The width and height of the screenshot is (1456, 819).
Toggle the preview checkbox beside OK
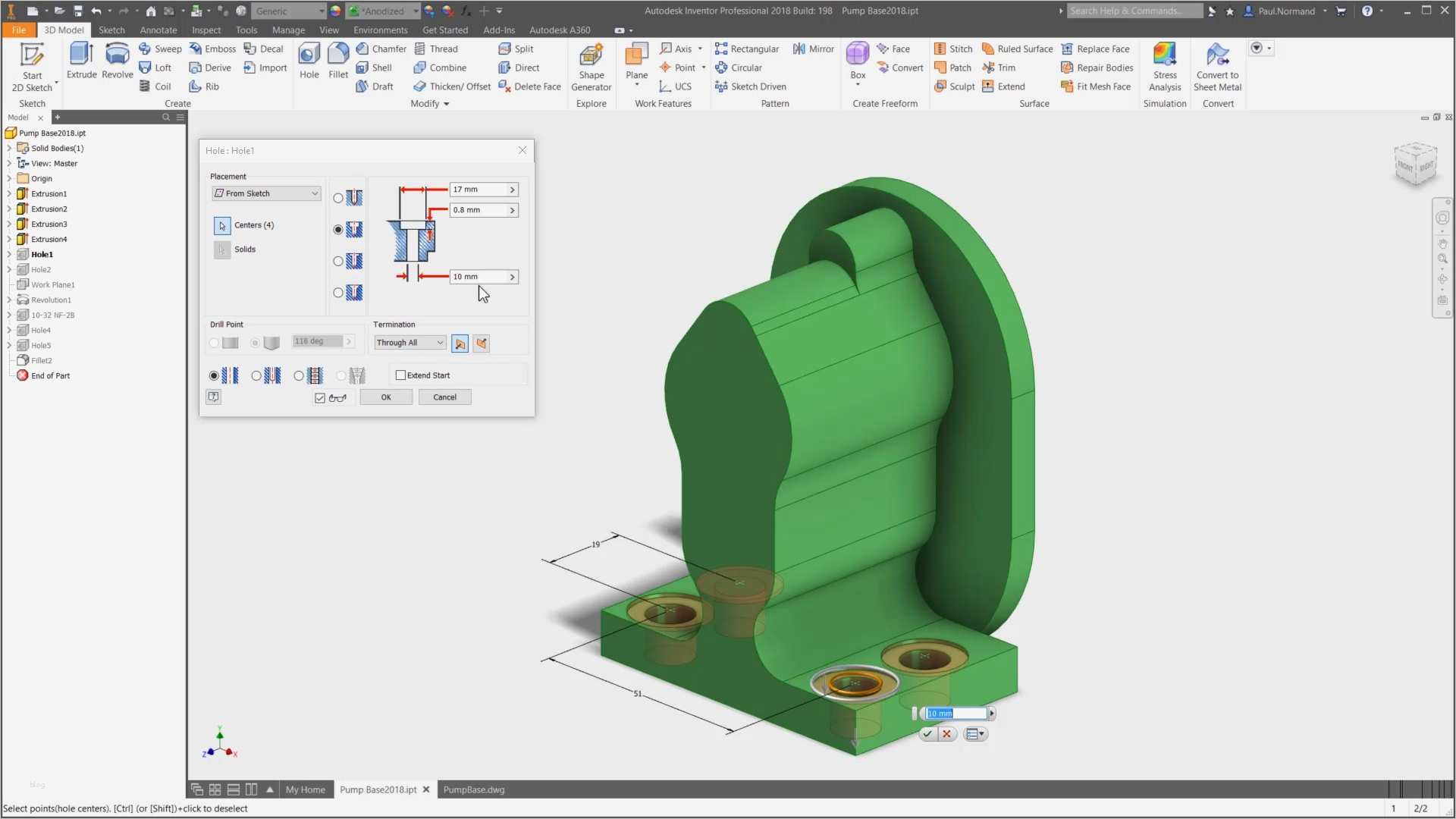(x=320, y=398)
